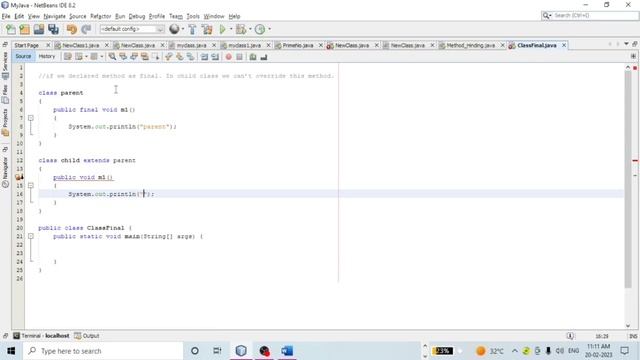Click the editor vertical scrollbar
Viewport: 640px width, 360px height.
click(x=628, y=180)
